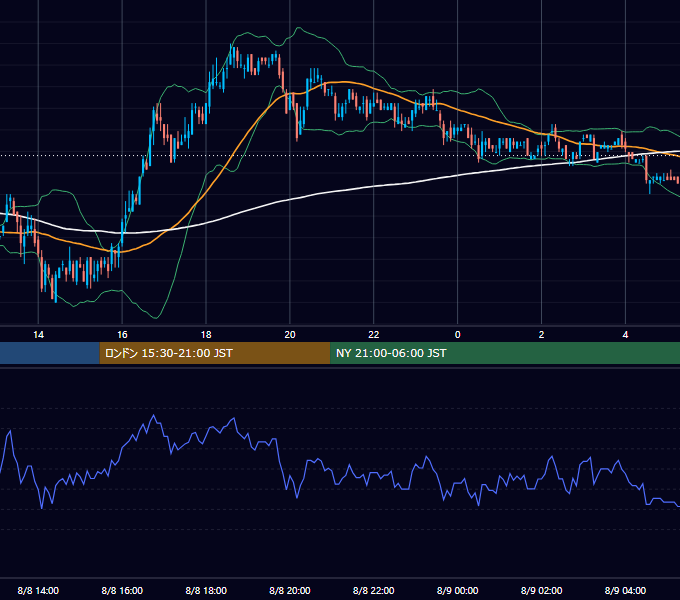This screenshot has width=680, height=600.
Task: Click the NY session bar 21:00-06:00 JST
Action: pyautogui.click(x=505, y=353)
